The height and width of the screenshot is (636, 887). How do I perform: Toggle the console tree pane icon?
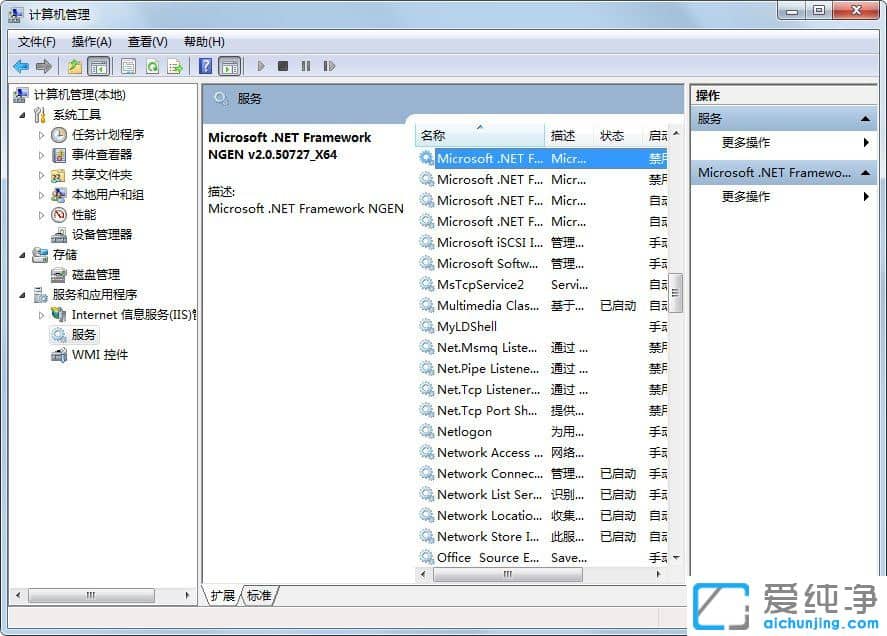[96, 65]
